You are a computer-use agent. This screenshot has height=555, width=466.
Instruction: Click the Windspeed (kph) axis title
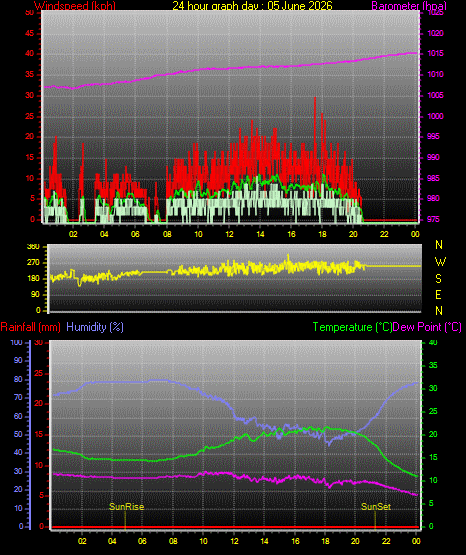click(x=75, y=6)
